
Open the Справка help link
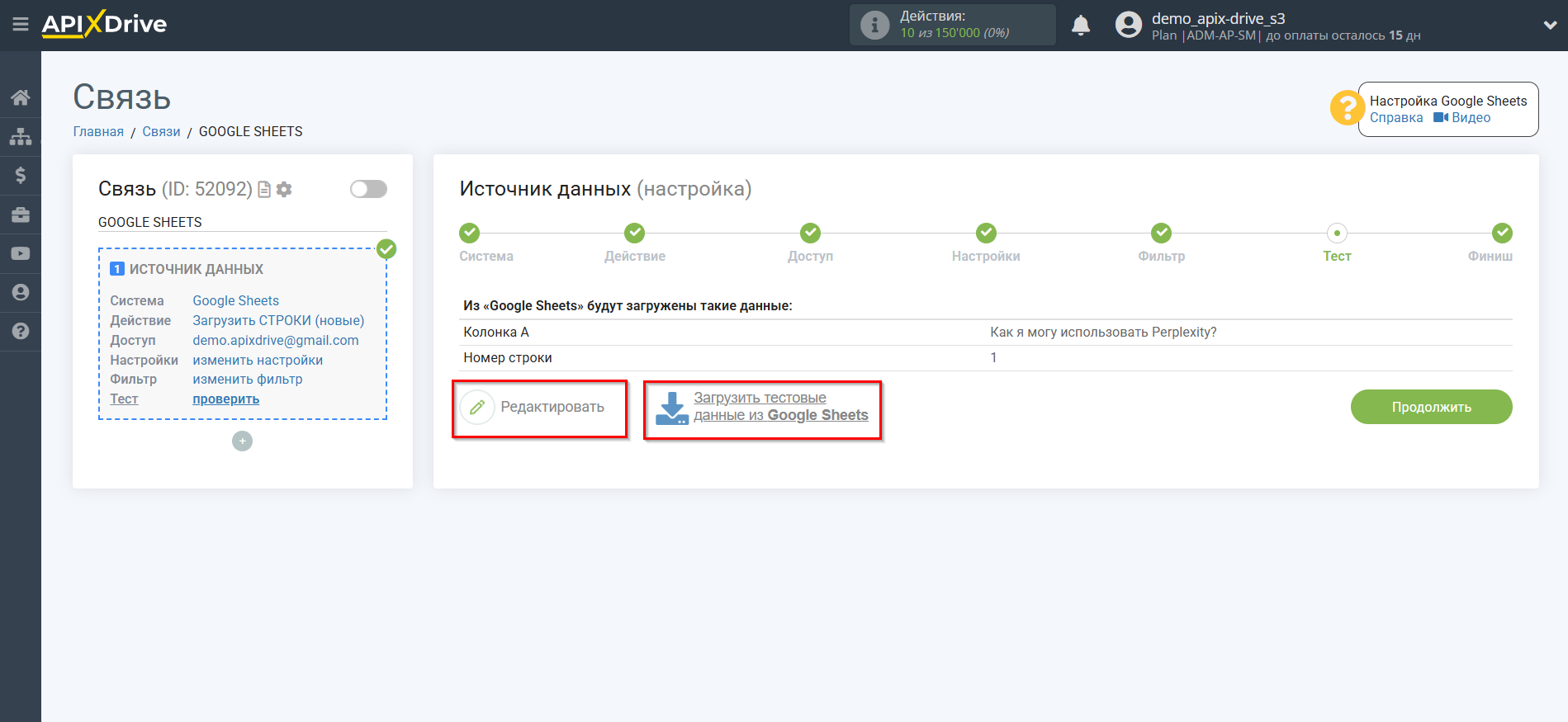coord(1396,118)
